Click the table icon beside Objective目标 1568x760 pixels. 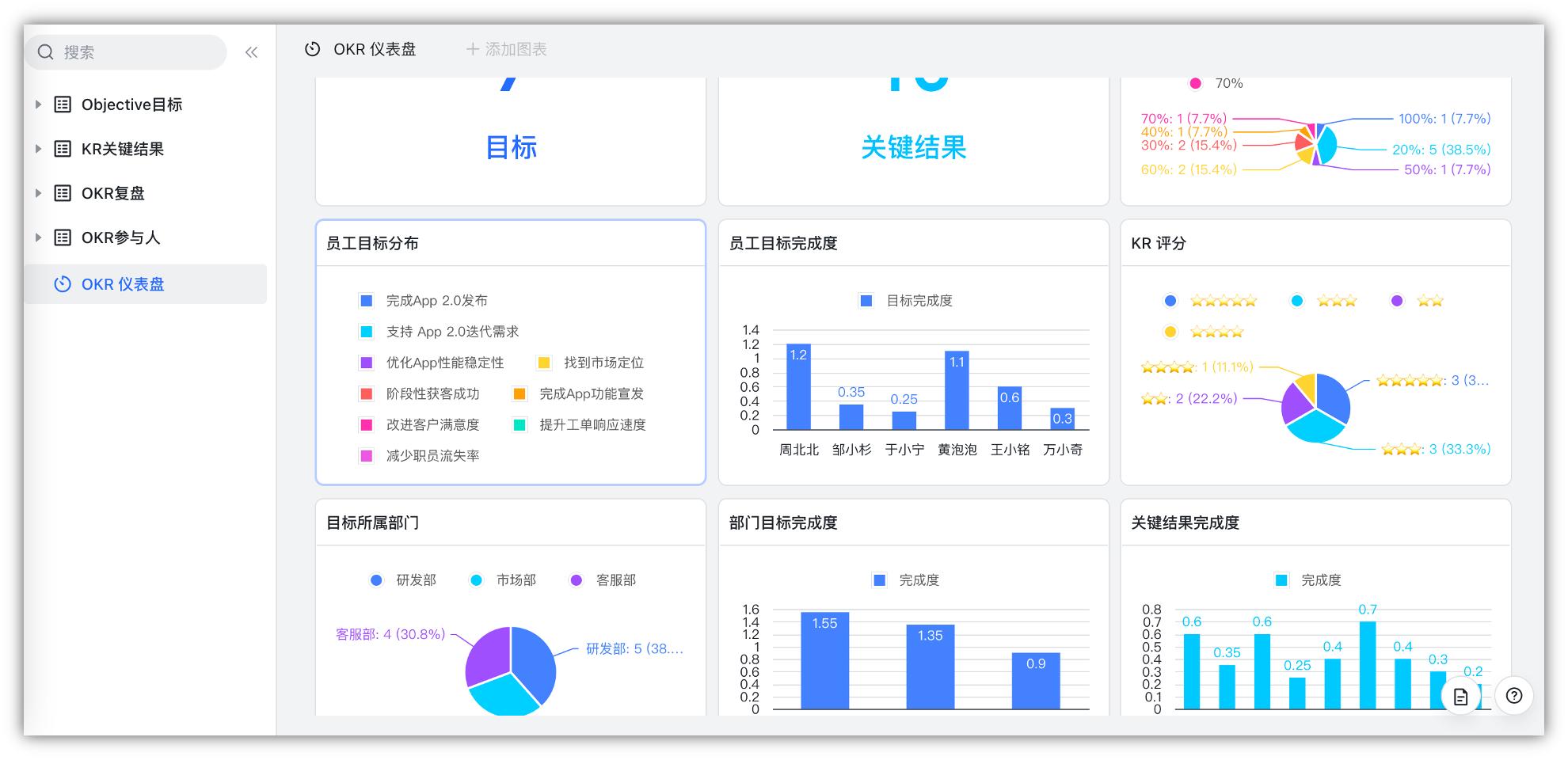(x=62, y=104)
